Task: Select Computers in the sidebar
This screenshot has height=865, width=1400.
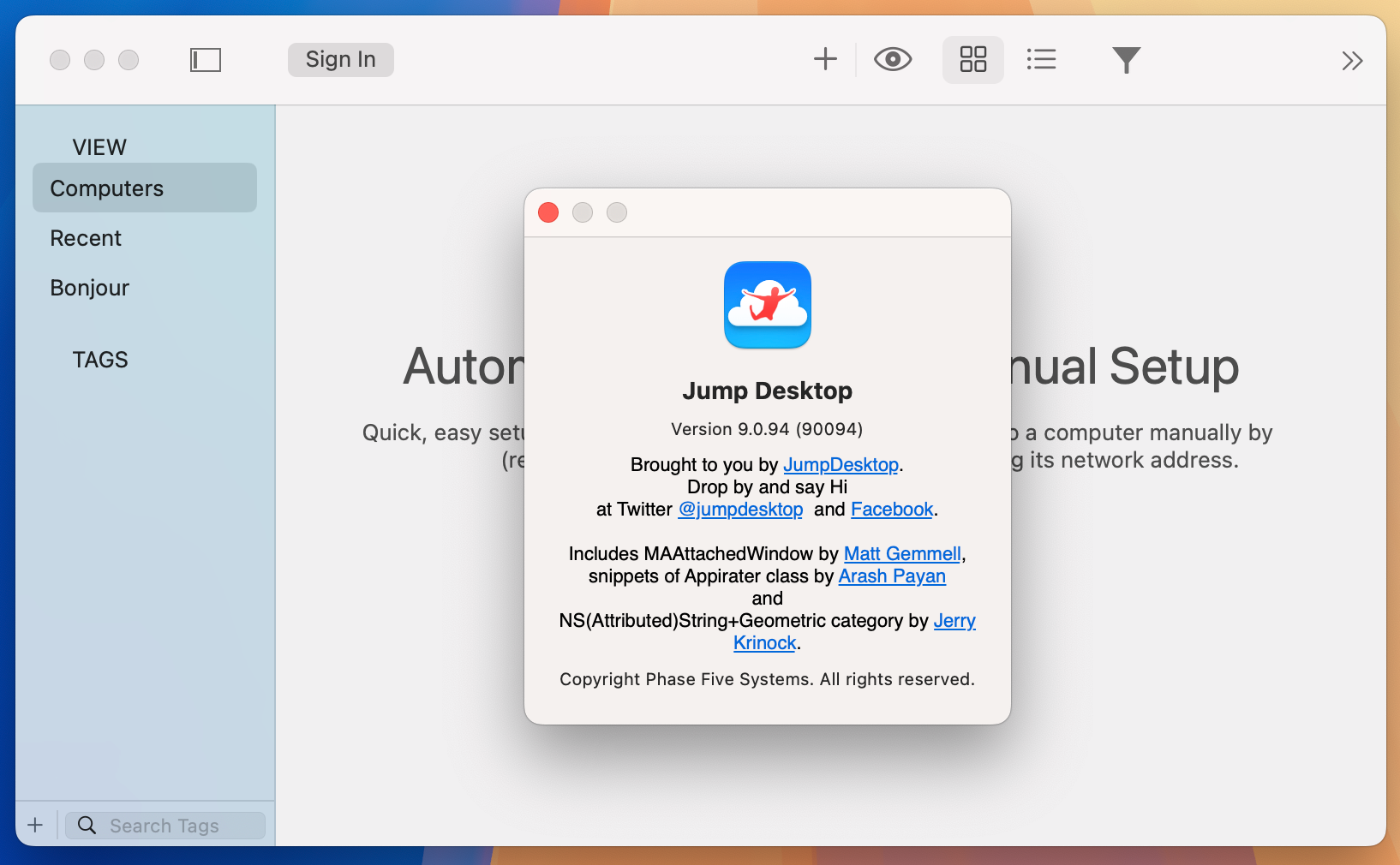Action: [145, 188]
